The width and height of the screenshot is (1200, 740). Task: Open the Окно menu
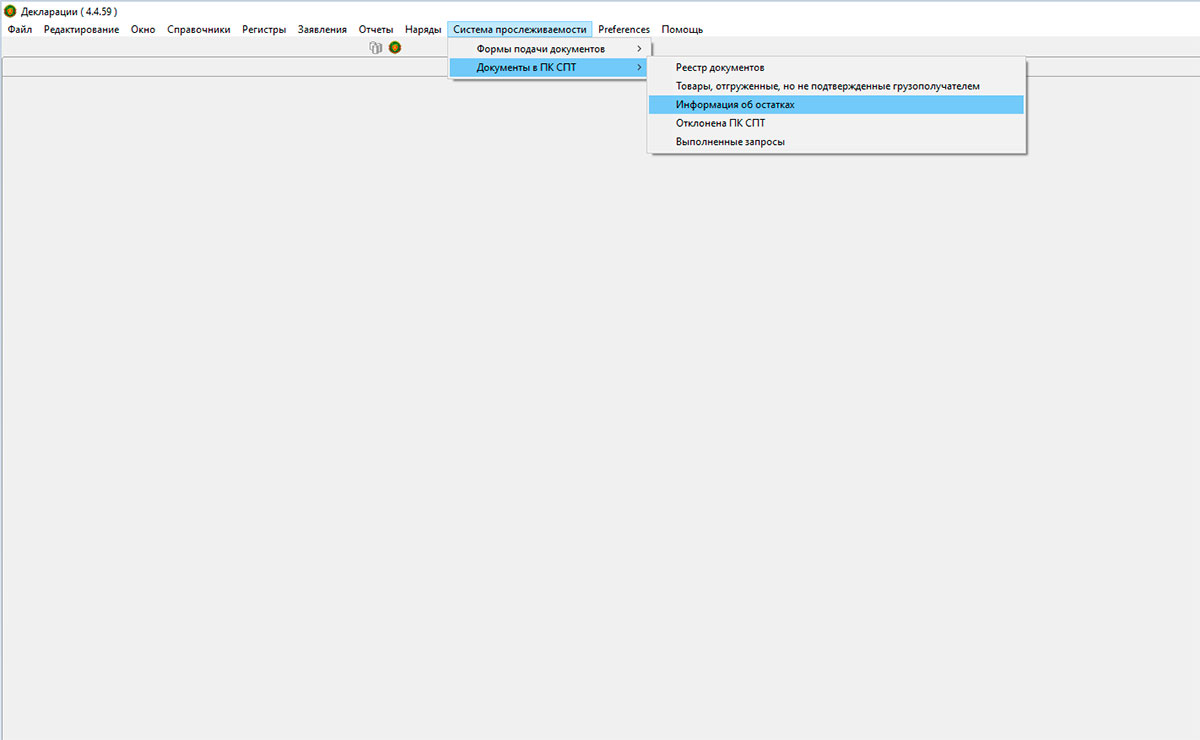[143, 29]
